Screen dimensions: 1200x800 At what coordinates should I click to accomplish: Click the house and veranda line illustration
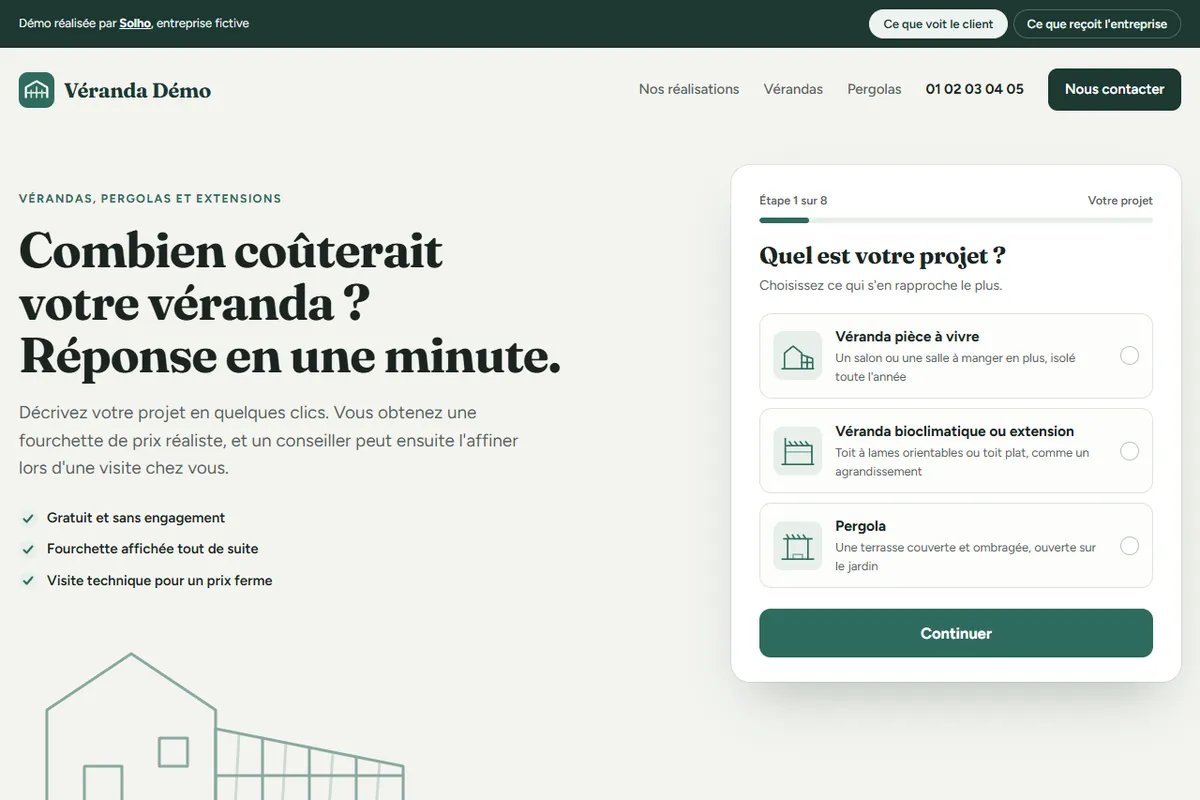[x=225, y=727]
